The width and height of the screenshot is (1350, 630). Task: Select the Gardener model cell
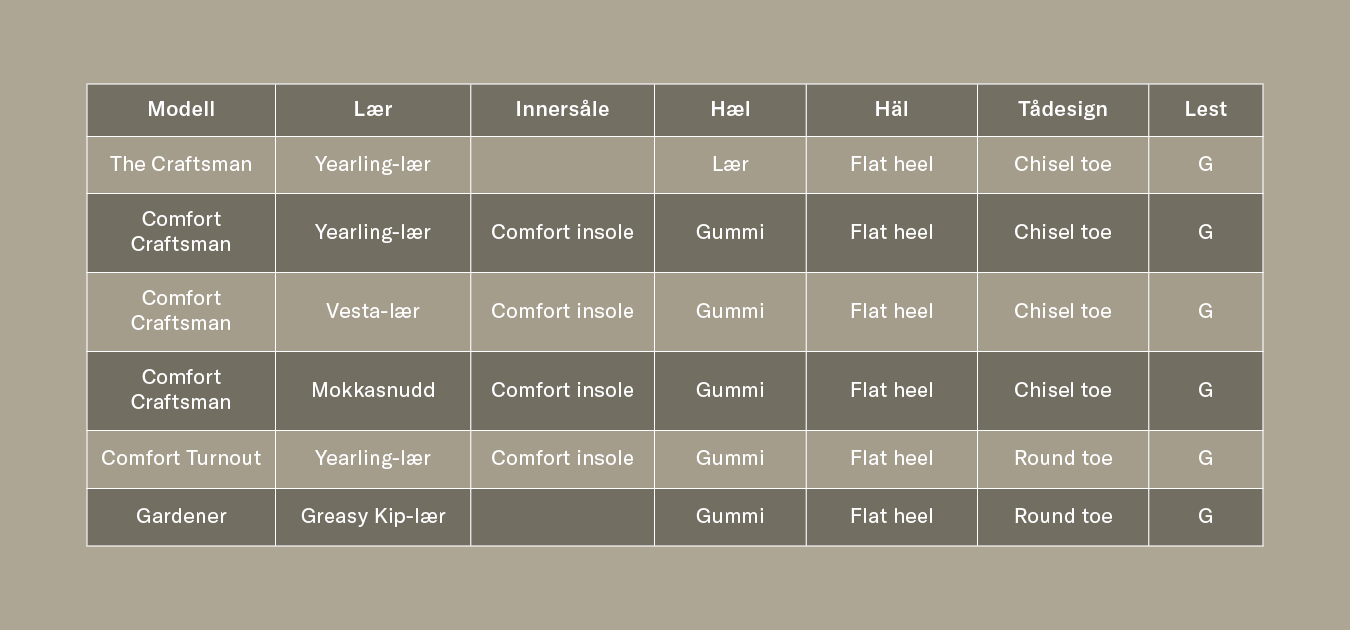coord(181,516)
